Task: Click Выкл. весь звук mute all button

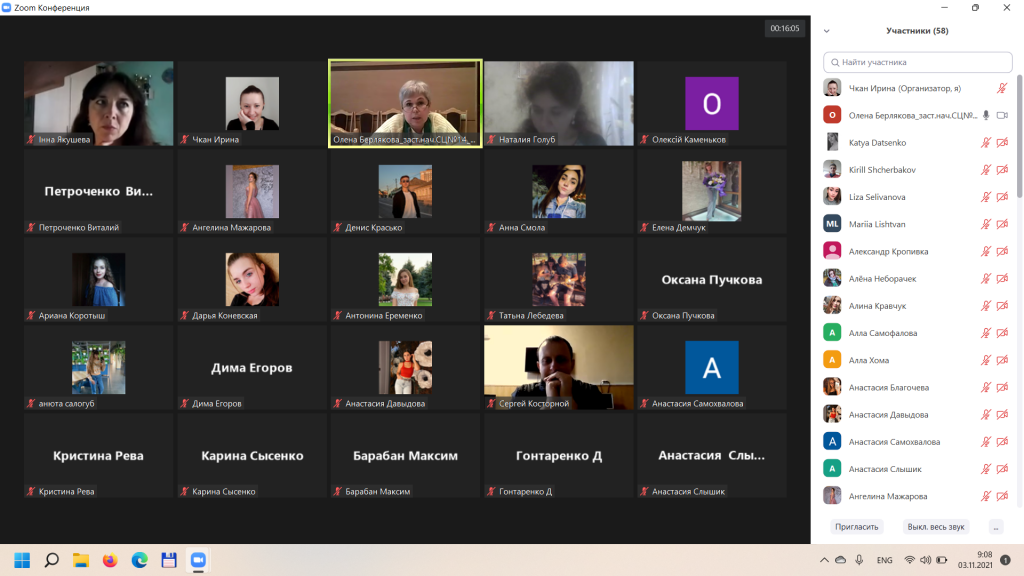Action: 935,526
